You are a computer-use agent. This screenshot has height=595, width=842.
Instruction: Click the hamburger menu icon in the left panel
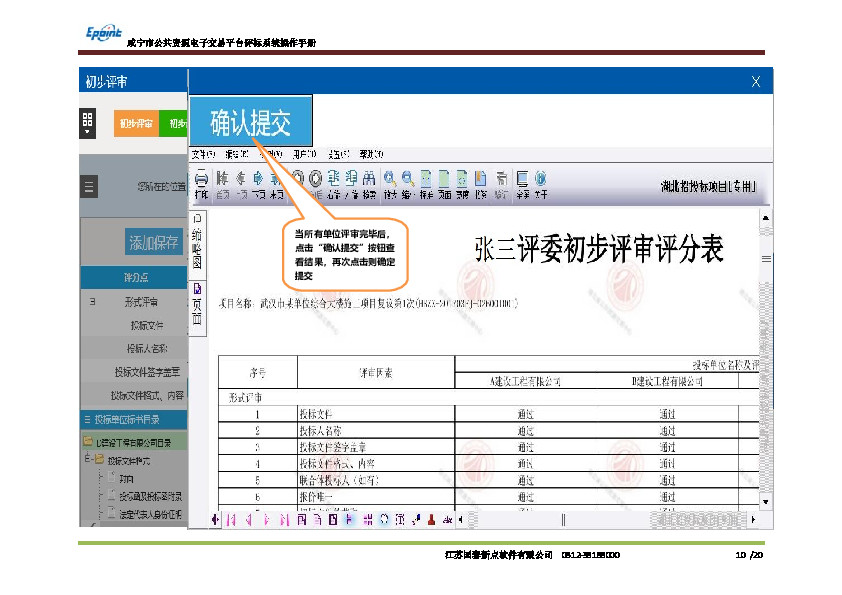point(88,187)
